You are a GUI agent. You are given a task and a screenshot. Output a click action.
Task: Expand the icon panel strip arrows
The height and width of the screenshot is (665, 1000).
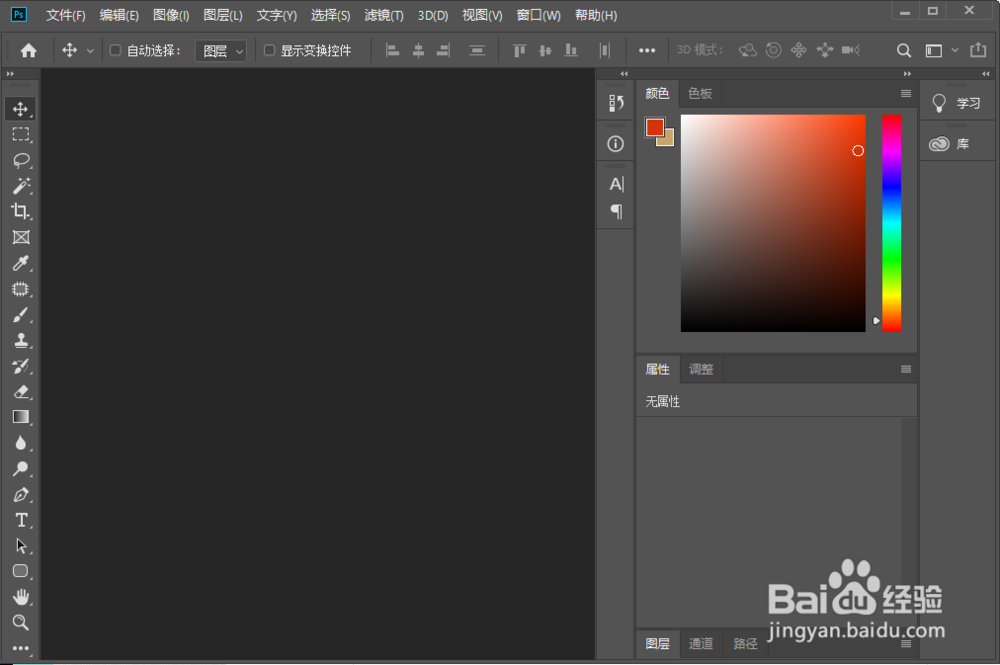click(624, 74)
